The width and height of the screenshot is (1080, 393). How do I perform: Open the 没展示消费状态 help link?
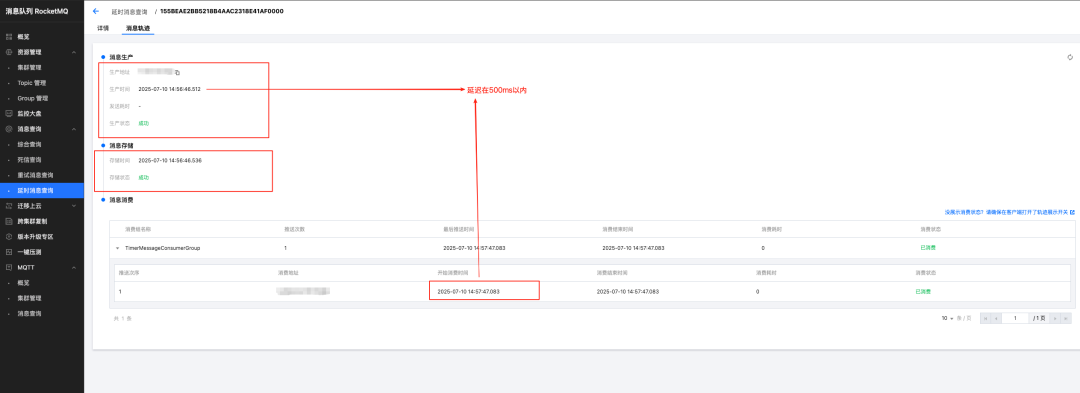pos(1007,212)
